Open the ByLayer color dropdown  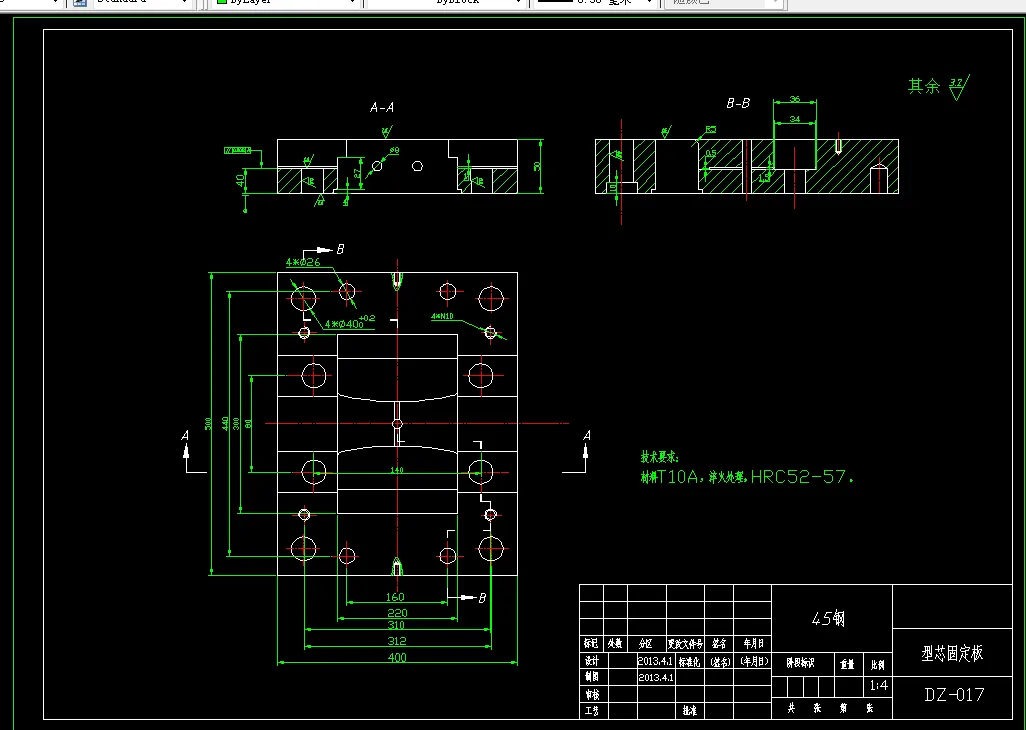(286, 3)
